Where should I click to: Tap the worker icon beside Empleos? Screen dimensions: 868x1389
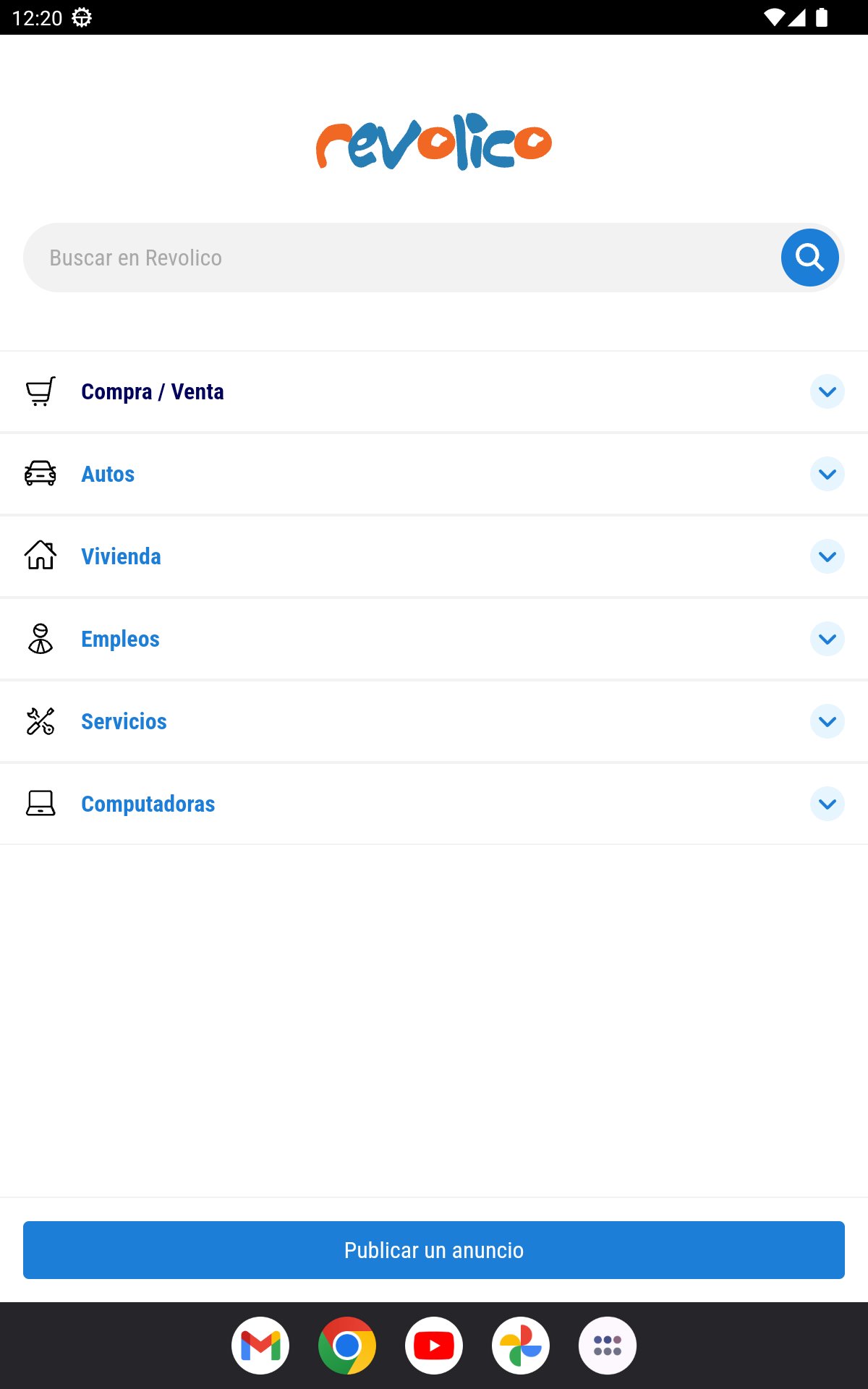point(41,639)
